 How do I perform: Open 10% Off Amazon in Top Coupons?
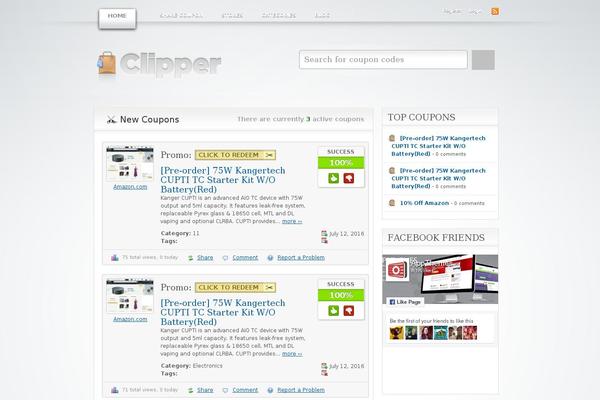point(424,203)
